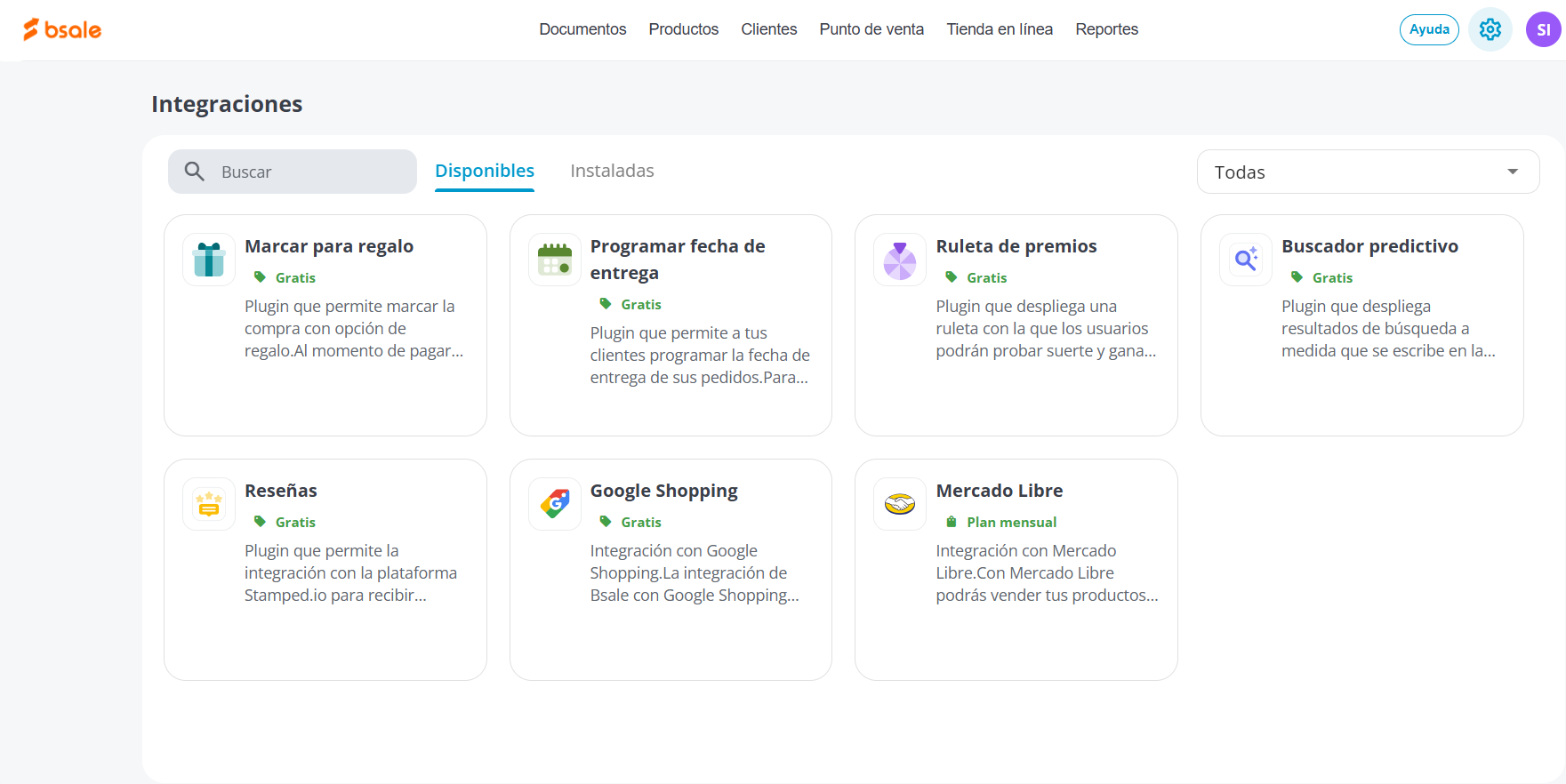Image resolution: width=1566 pixels, height=784 pixels.
Task: Click the Marcar para regalo description text
Action: tap(354, 329)
